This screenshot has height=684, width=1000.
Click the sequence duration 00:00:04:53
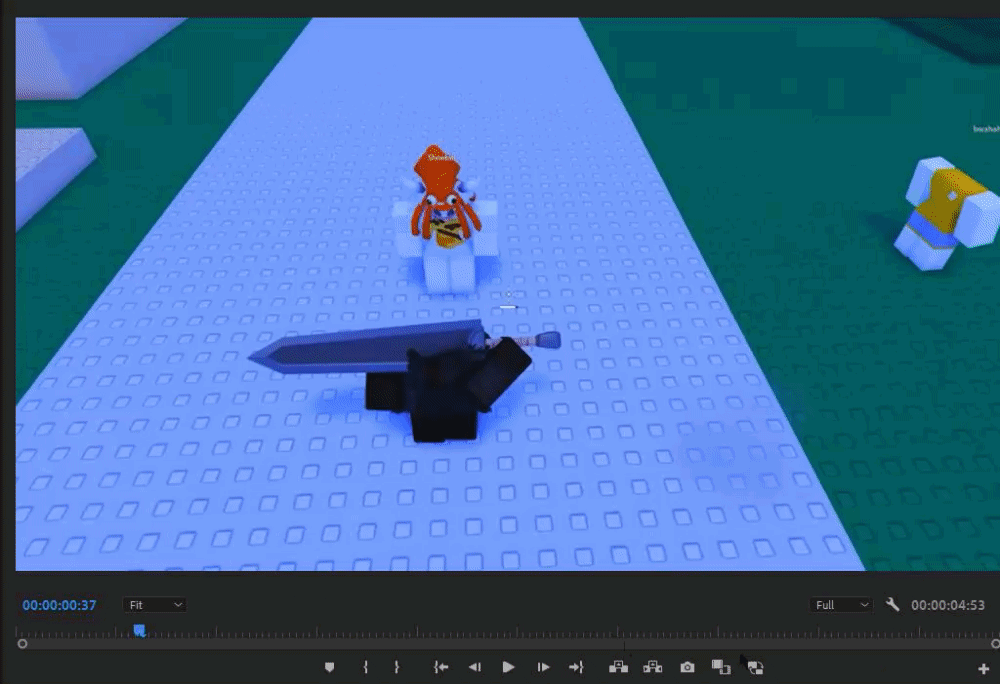pyautogui.click(x=946, y=605)
